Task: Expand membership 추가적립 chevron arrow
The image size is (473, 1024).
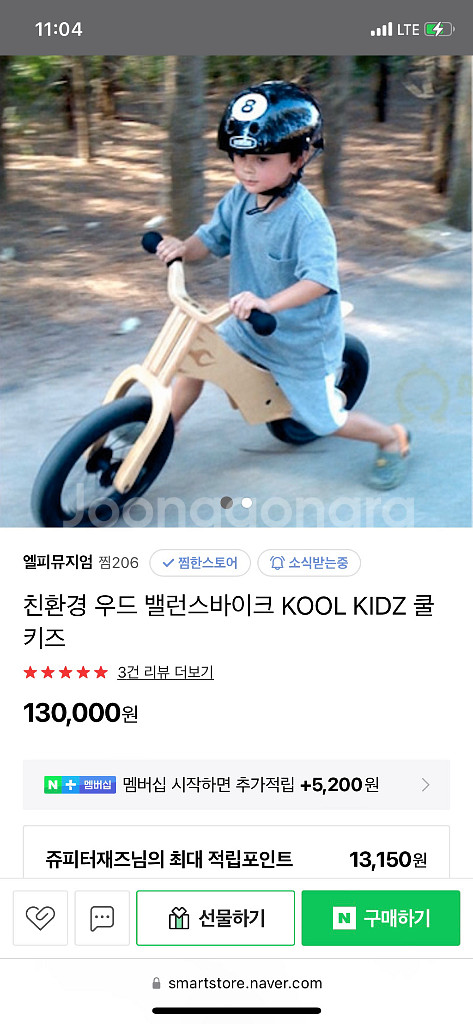Action: click(425, 784)
